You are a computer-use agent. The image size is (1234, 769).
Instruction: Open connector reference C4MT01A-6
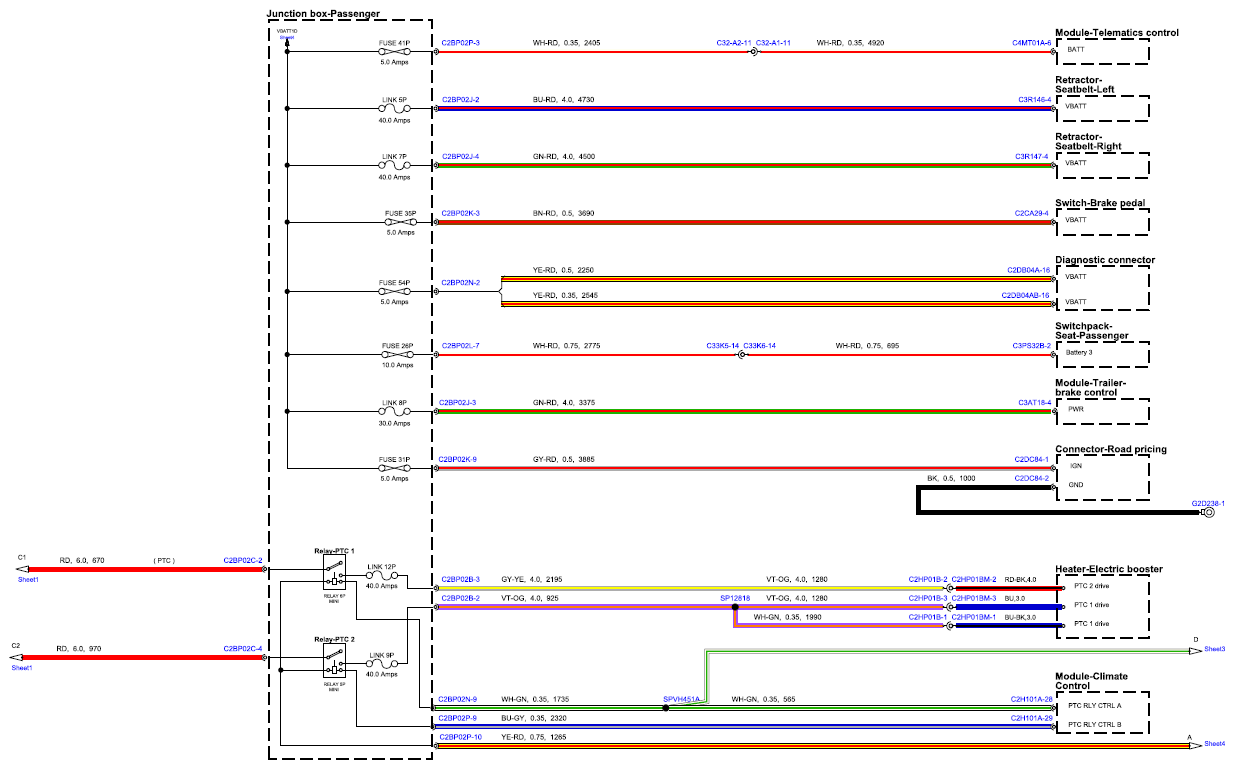pos(1031,43)
